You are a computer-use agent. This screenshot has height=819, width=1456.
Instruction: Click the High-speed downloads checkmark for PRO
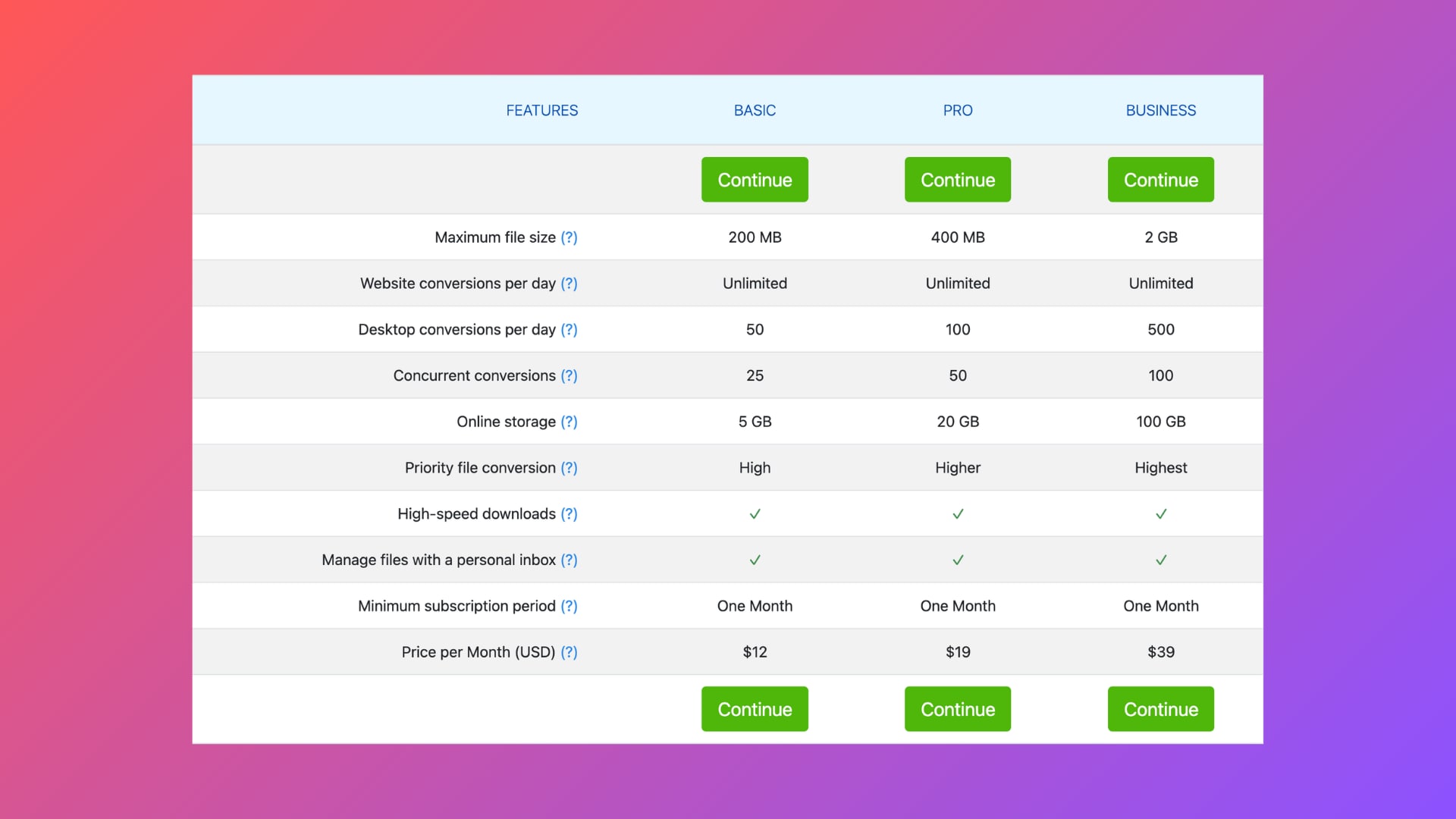[x=958, y=514]
